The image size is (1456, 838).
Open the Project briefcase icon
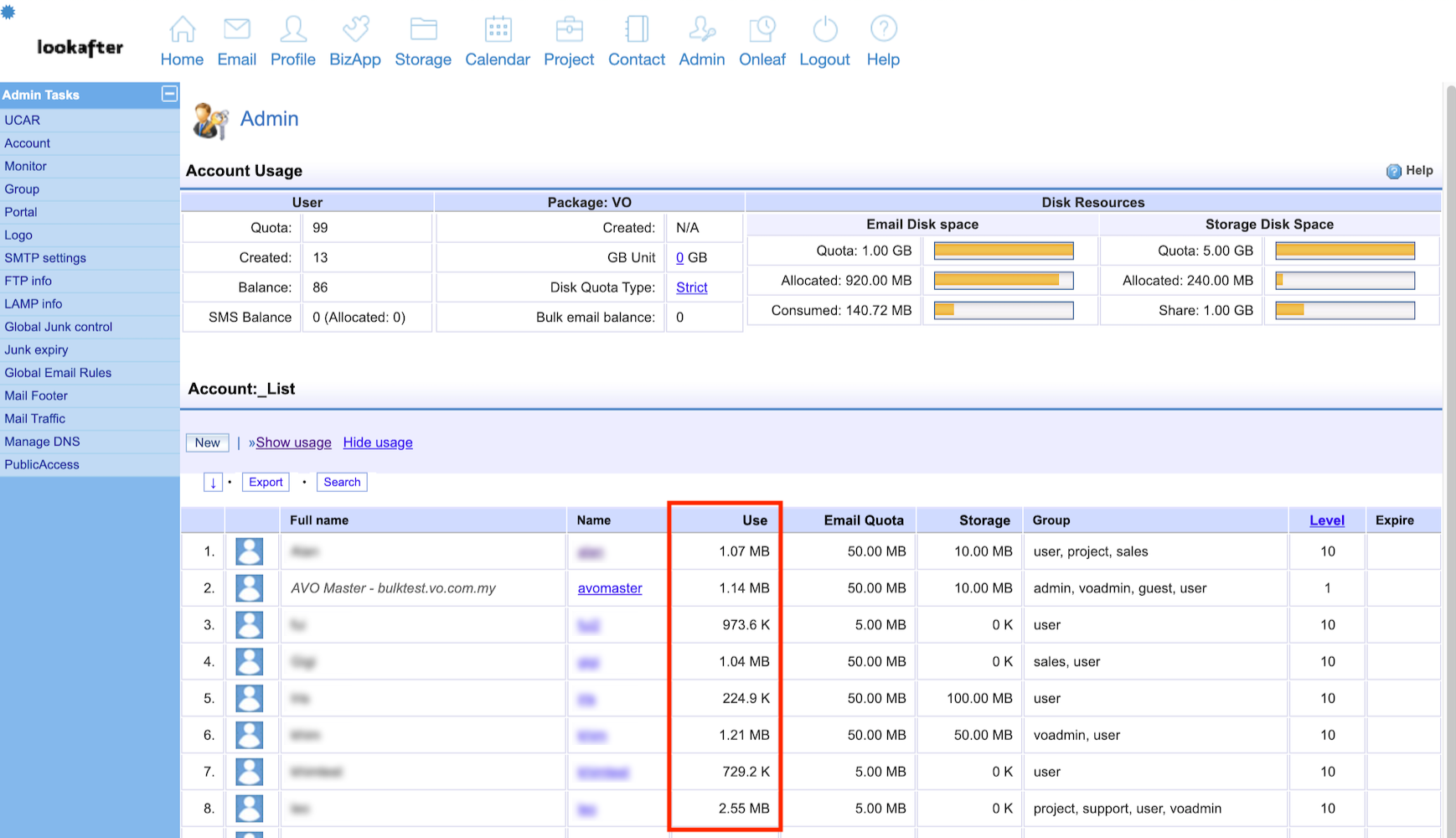[569, 30]
